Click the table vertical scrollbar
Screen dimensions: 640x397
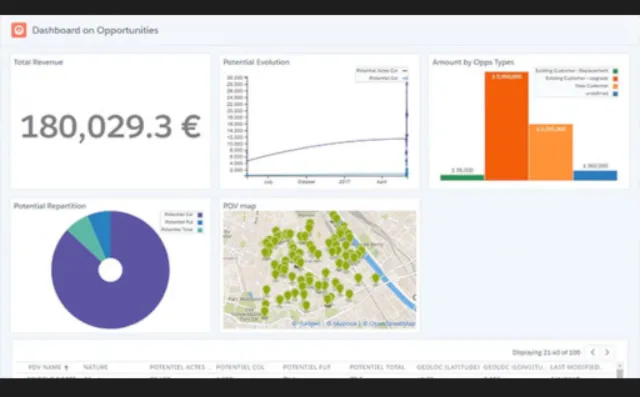(x=620, y=370)
